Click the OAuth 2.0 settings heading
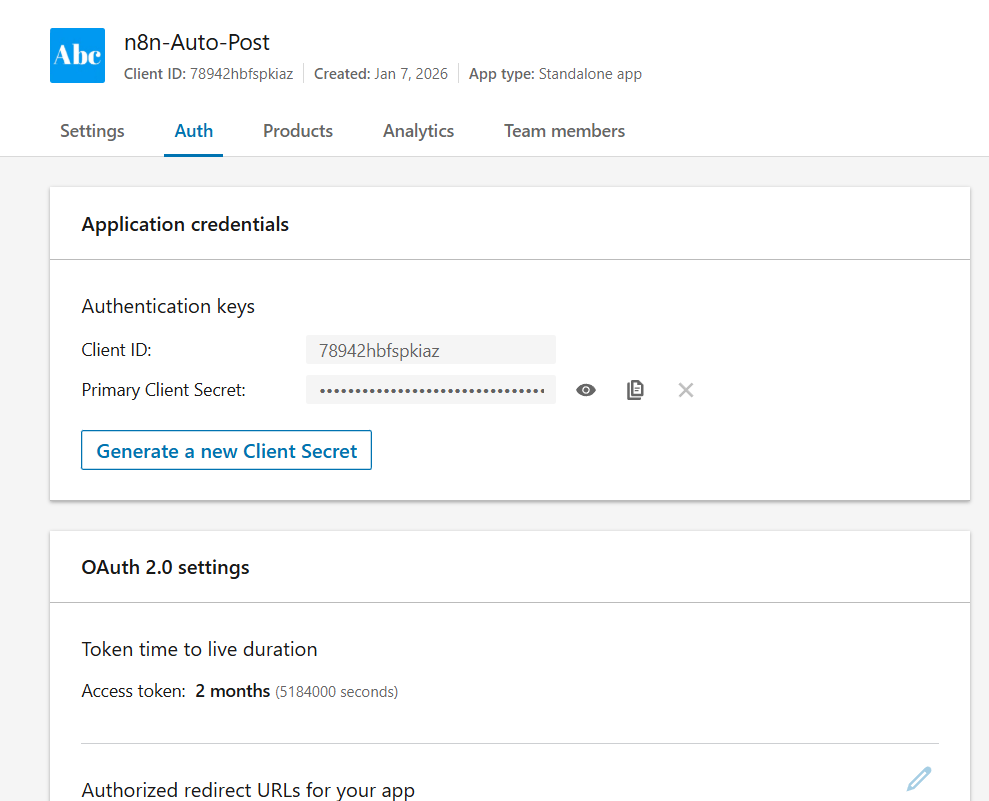 click(165, 568)
